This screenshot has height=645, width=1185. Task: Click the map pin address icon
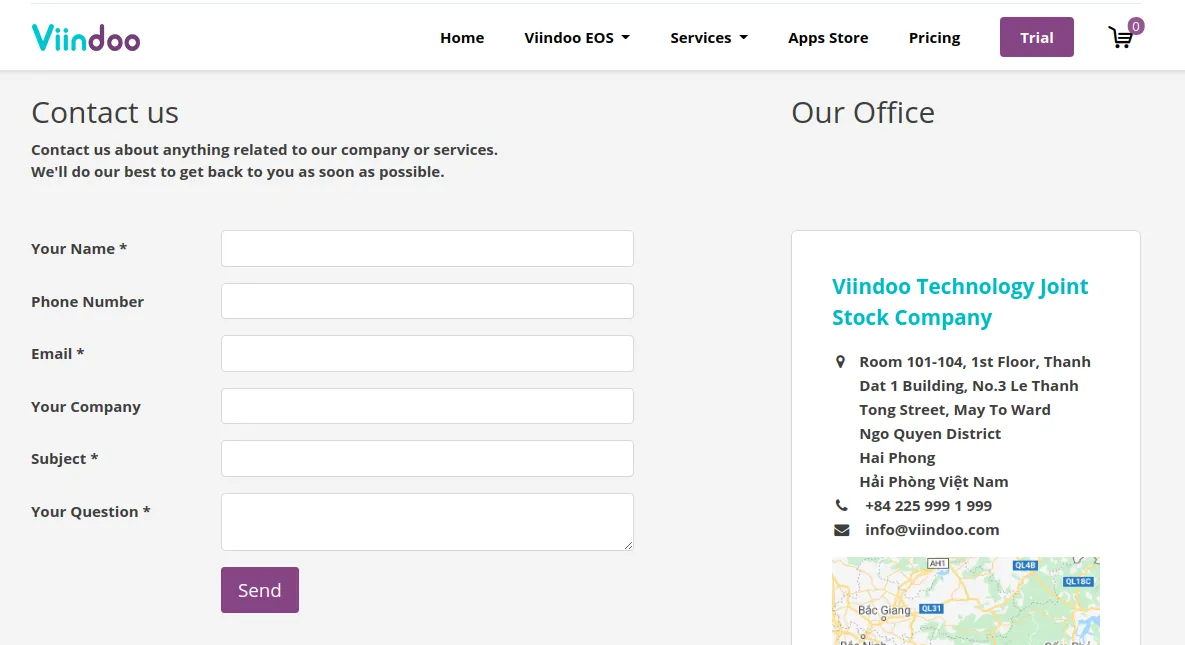(x=840, y=362)
